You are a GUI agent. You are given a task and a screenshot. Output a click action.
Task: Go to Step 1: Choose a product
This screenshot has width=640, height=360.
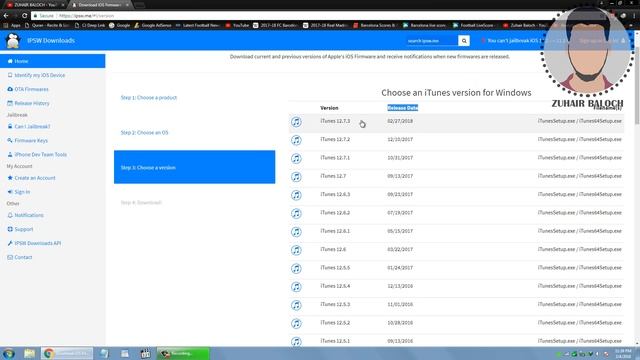pos(149,98)
